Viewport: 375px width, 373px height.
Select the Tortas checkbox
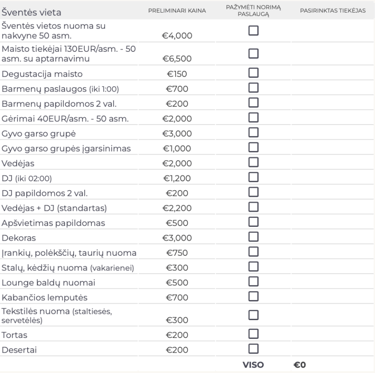click(x=253, y=334)
